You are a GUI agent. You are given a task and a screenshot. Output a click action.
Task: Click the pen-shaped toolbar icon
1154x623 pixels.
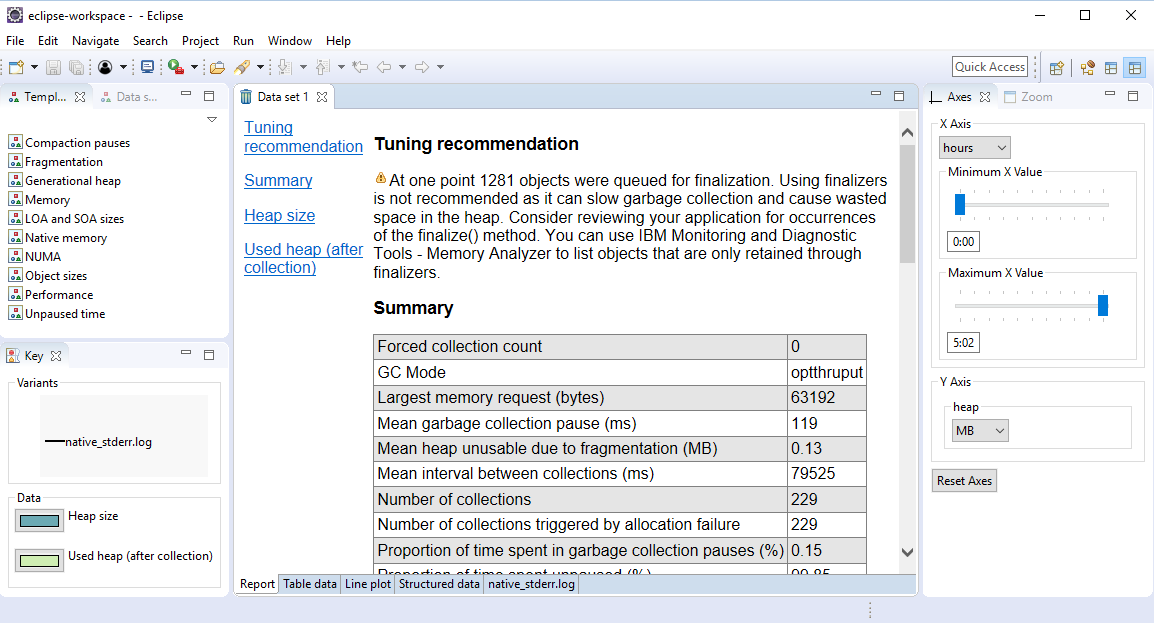tap(241, 68)
